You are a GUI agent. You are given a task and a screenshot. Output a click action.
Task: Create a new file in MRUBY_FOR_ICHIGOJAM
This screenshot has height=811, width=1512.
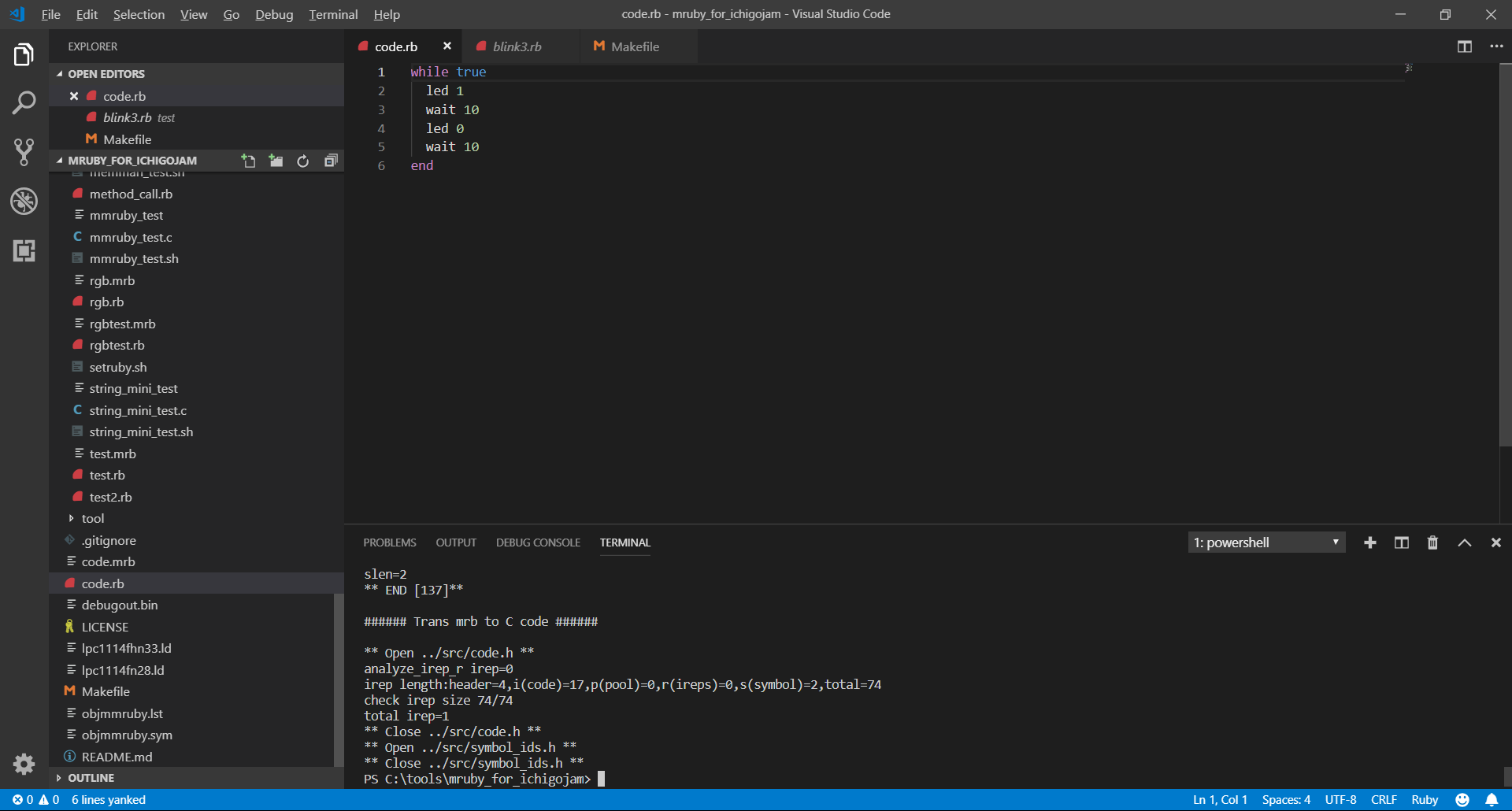coord(248,161)
